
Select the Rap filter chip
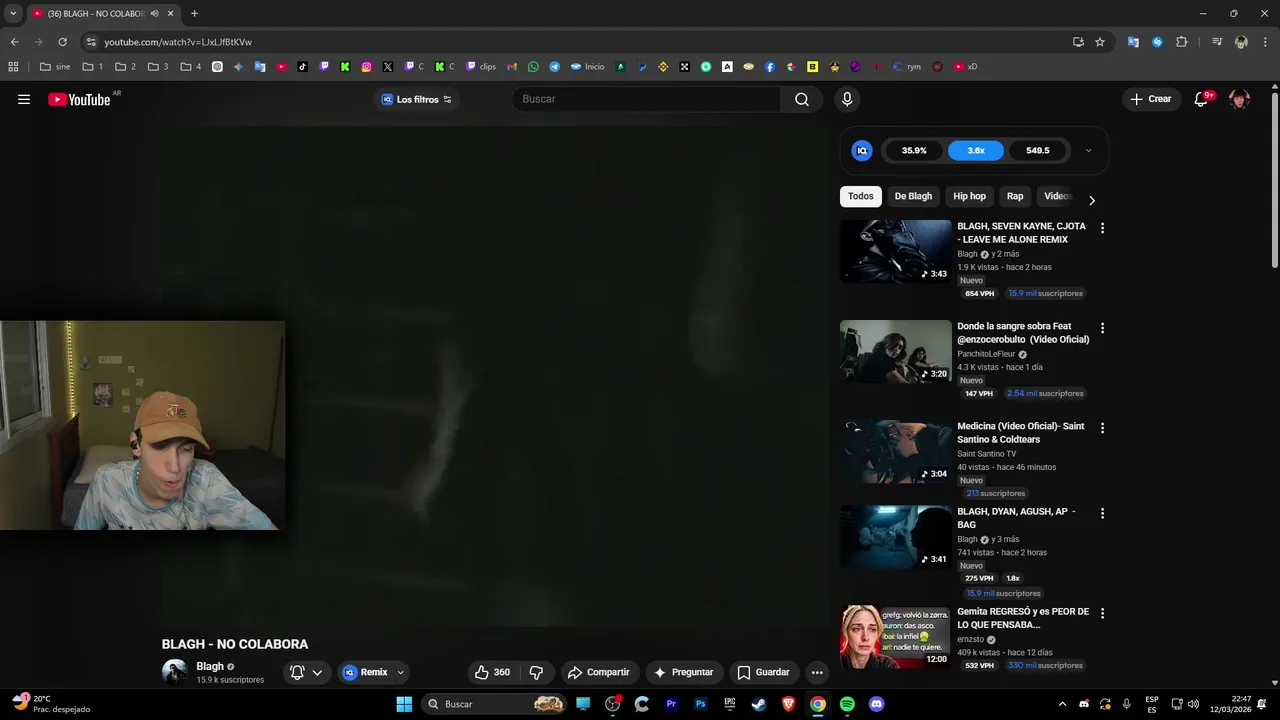click(x=1015, y=196)
